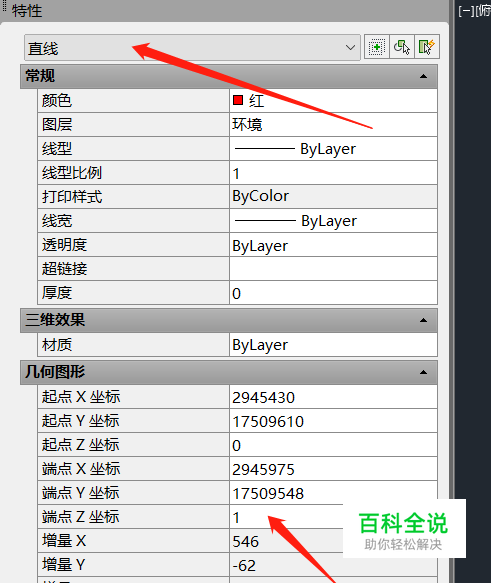Click the 红 color name text
This screenshot has height=583, width=491.
[256, 101]
